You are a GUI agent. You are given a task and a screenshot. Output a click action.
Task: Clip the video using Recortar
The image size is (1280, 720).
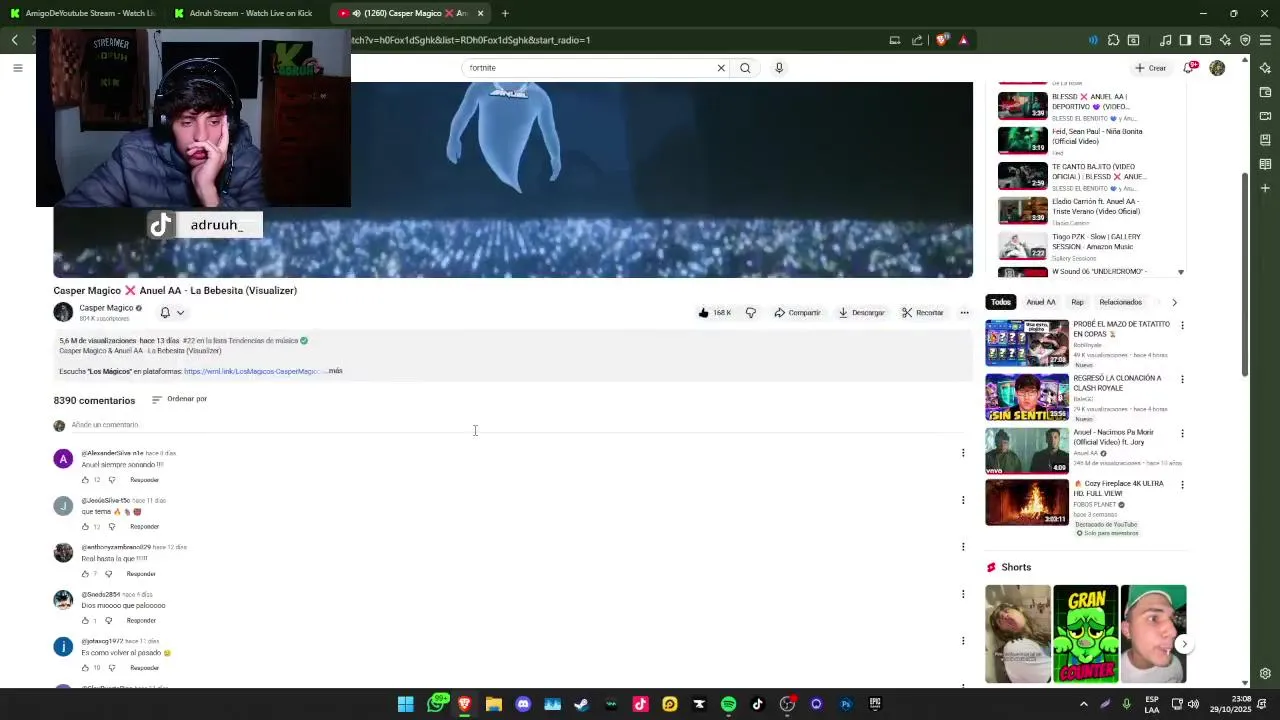pyautogui.click(x=922, y=313)
